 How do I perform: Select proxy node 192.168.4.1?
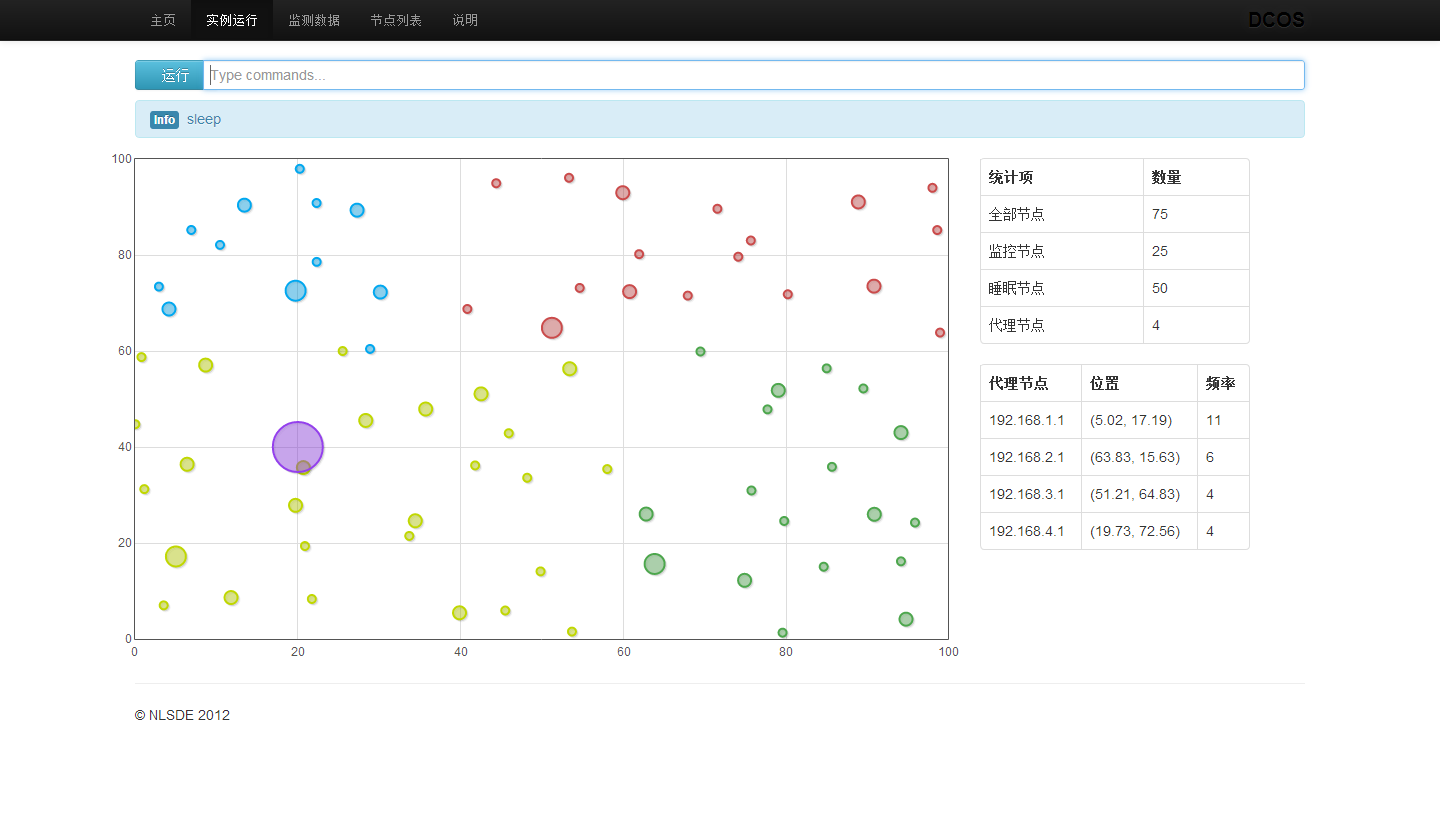(x=1027, y=531)
